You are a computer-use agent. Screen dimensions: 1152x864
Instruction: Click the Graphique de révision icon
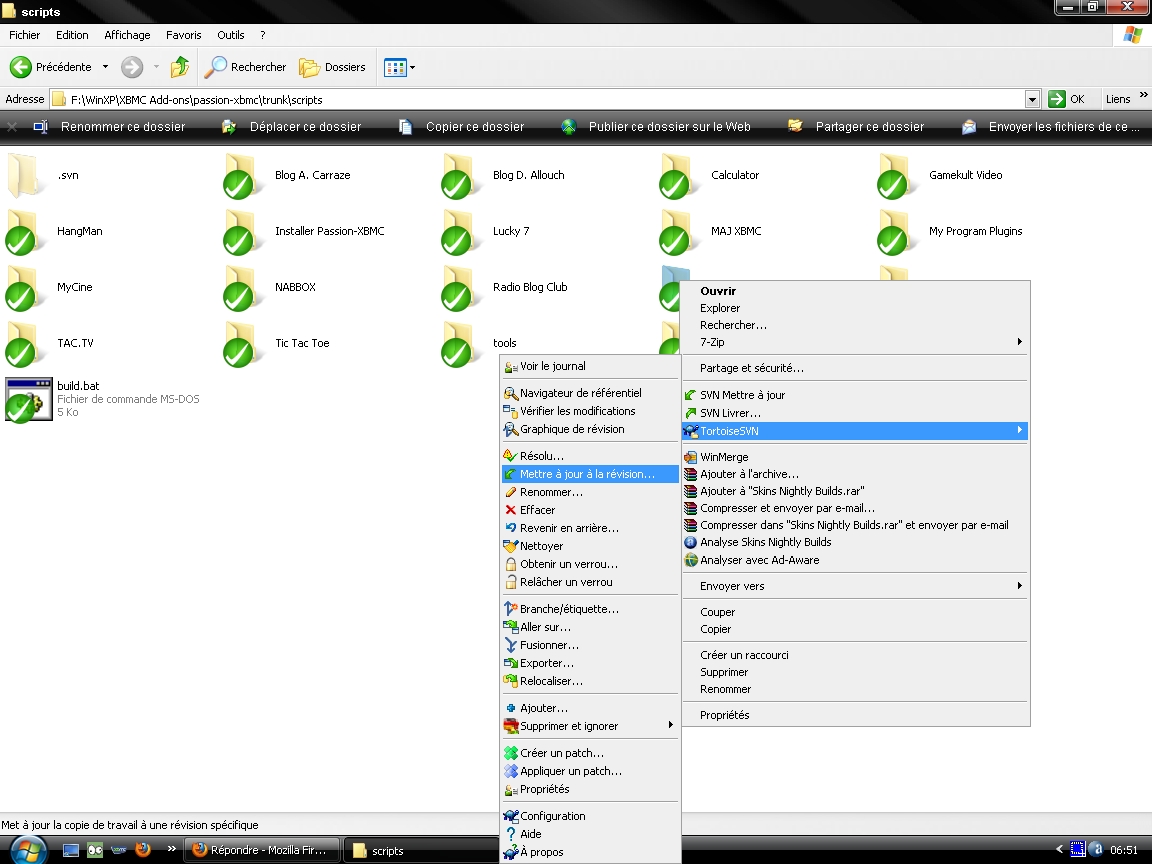tap(511, 429)
